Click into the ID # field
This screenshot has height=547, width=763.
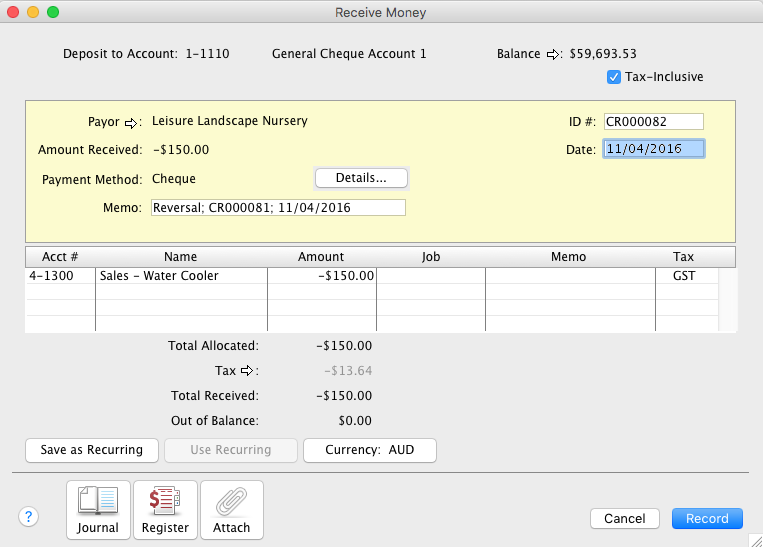pyautogui.click(x=653, y=122)
